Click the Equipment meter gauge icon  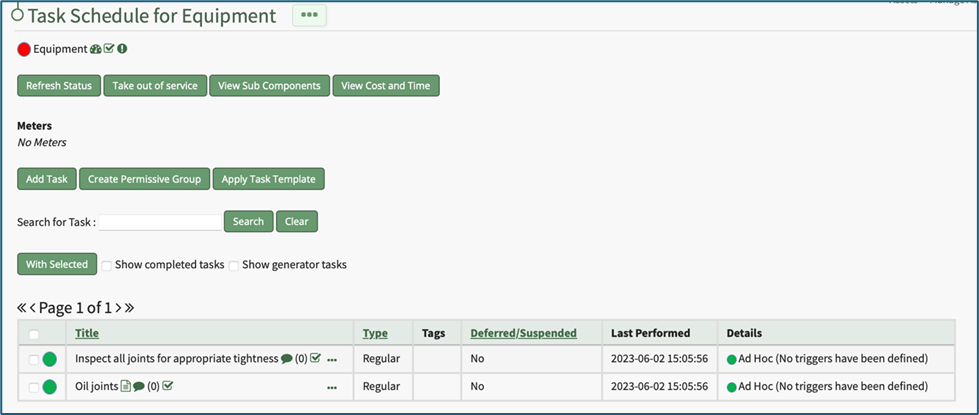96,49
